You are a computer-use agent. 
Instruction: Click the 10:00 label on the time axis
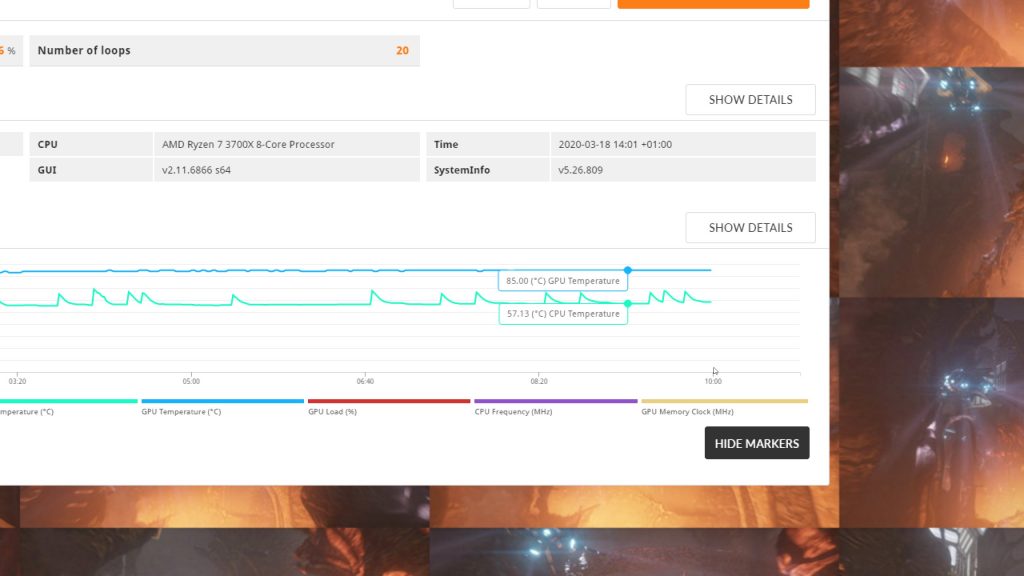(x=714, y=381)
